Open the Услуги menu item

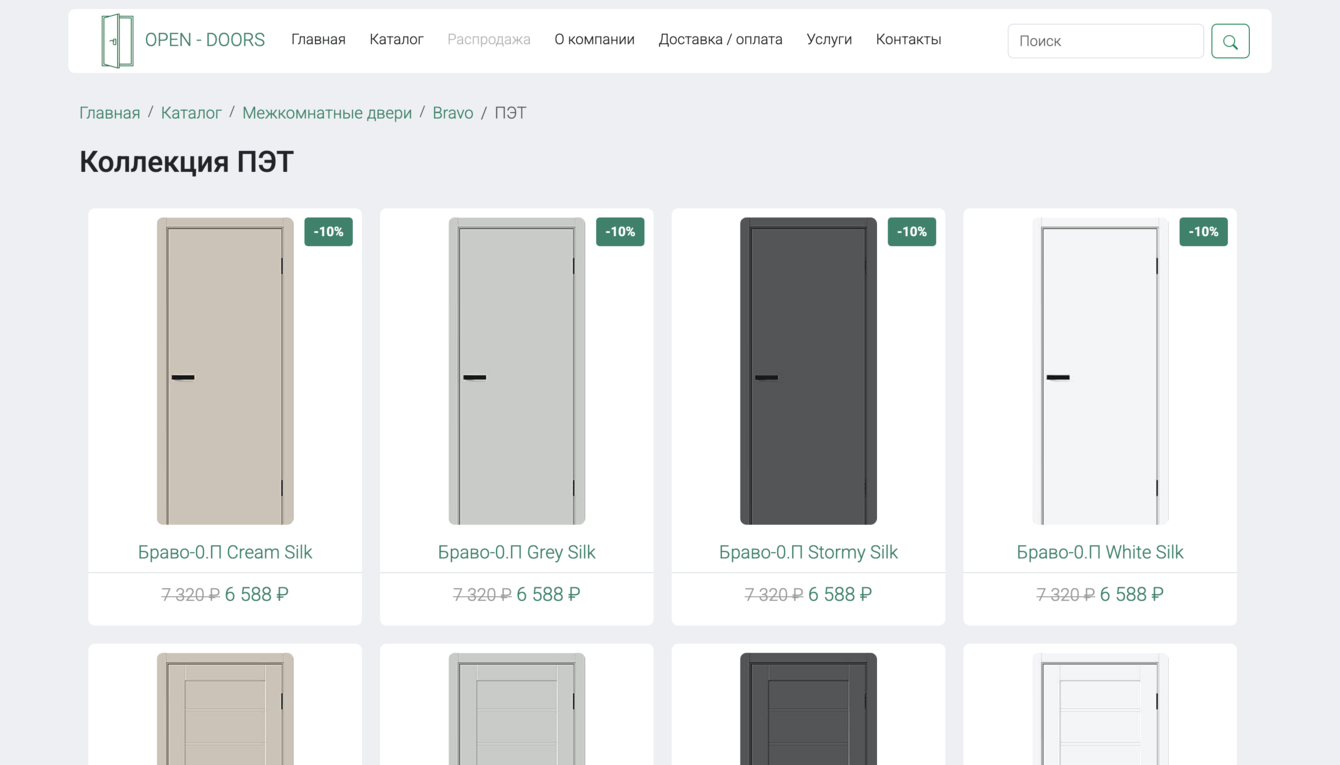click(829, 40)
